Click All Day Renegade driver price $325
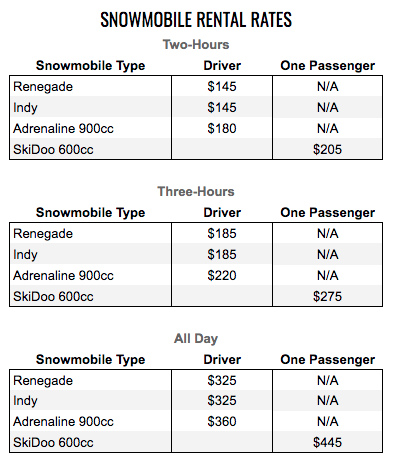 point(222,381)
